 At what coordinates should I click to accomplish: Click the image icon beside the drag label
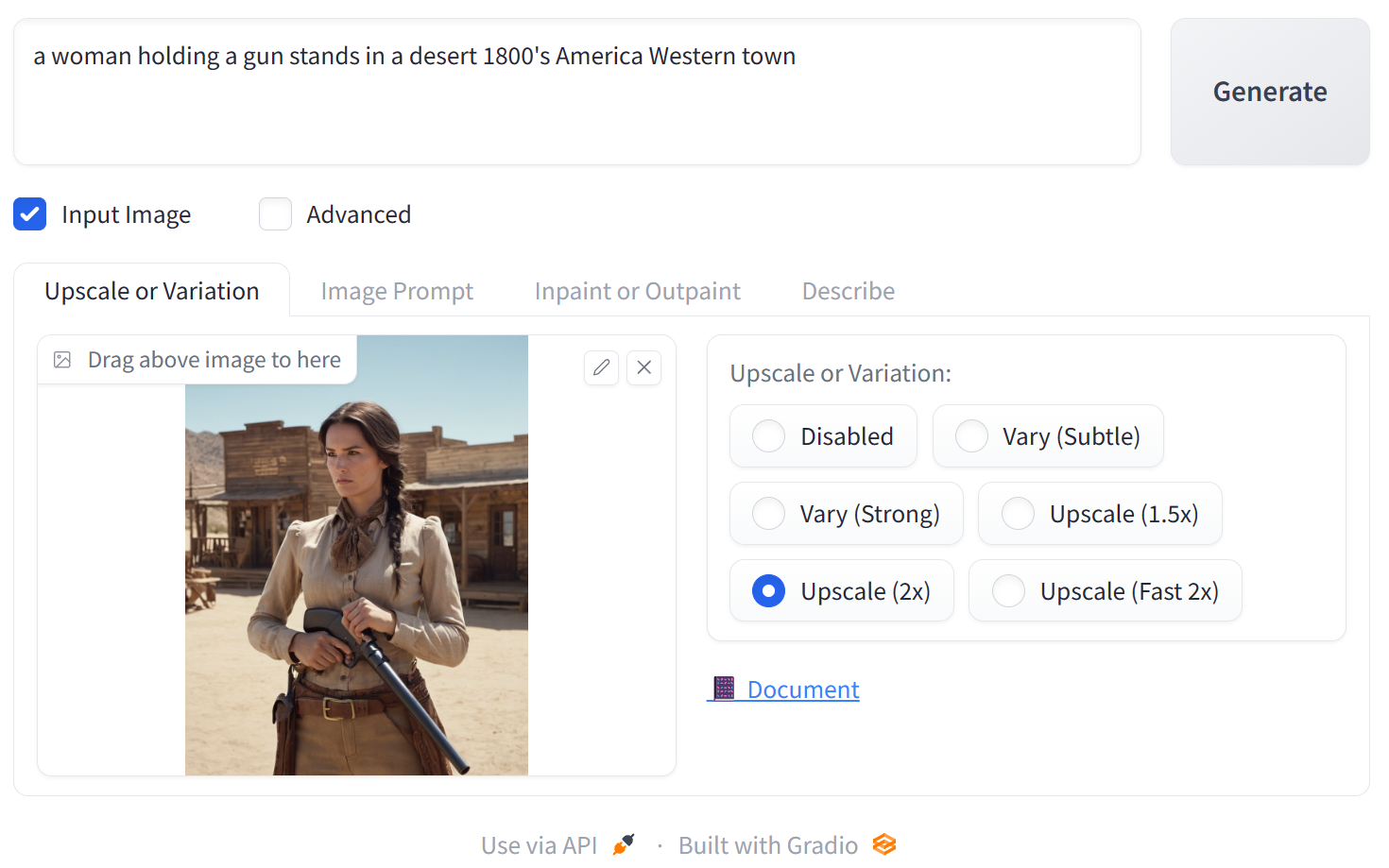pos(62,360)
